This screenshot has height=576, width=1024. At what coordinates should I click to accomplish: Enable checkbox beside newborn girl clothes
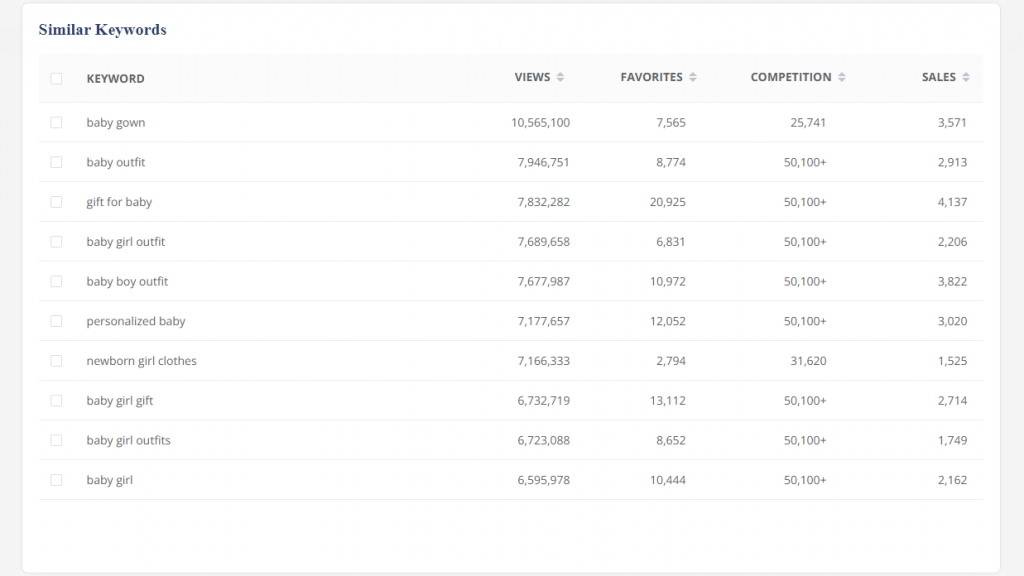[x=56, y=361]
